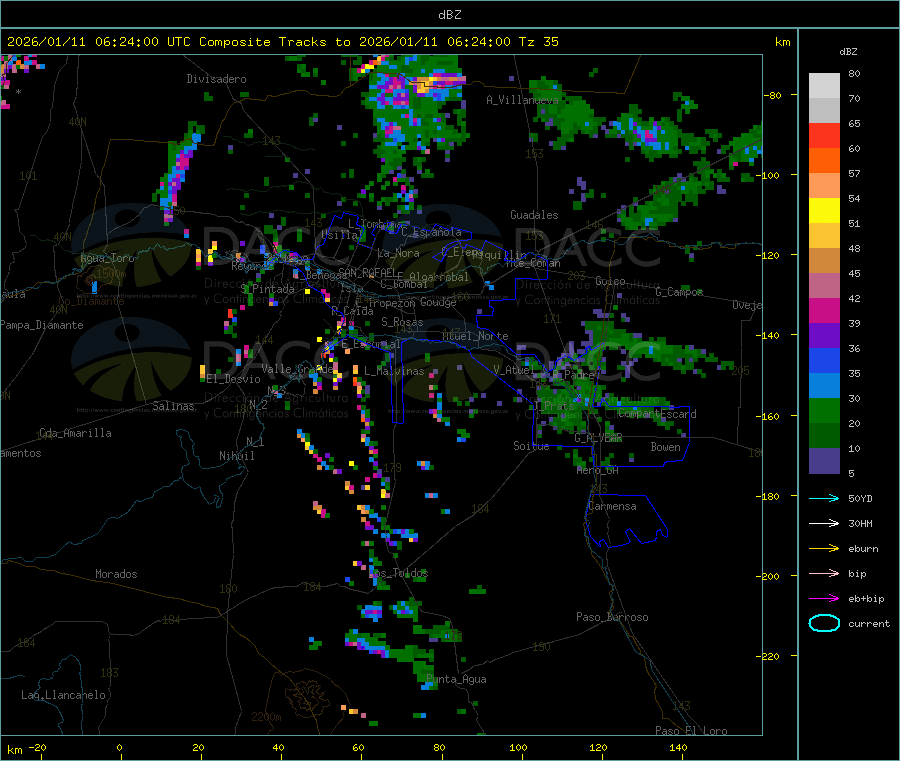The width and height of the screenshot is (900, 761).
Task: Click the timestamp '2026/01/11 06:24:00 UTC' text
Action: pos(99,42)
